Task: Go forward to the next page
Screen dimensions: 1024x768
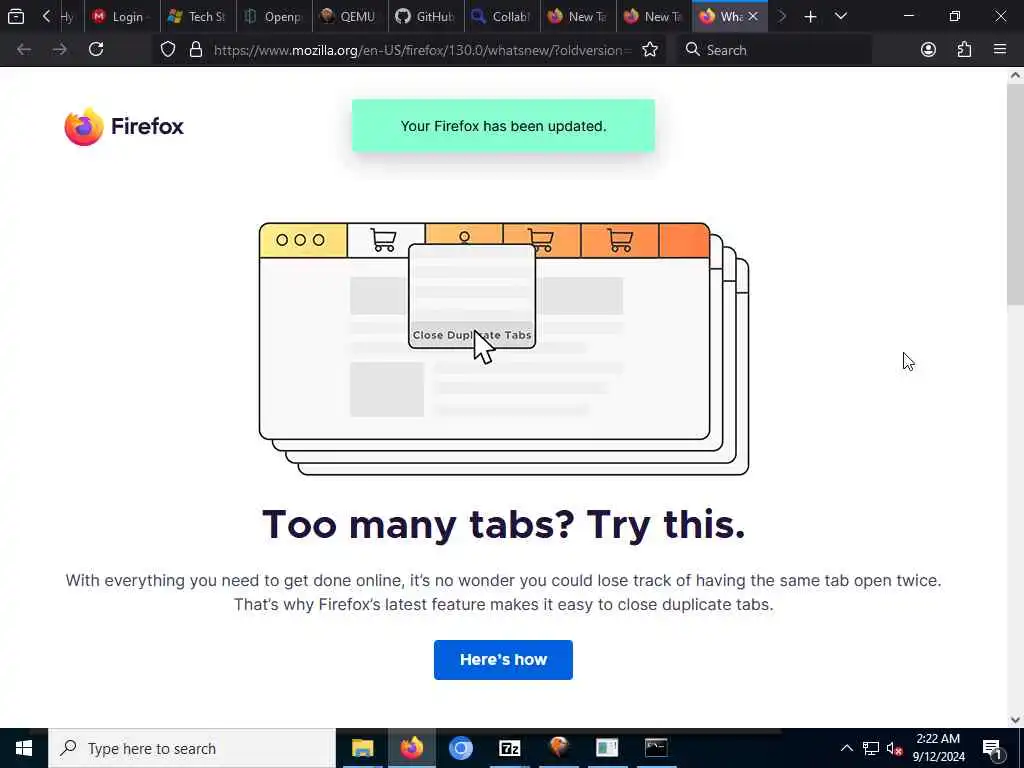Action: [x=60, y=50]
